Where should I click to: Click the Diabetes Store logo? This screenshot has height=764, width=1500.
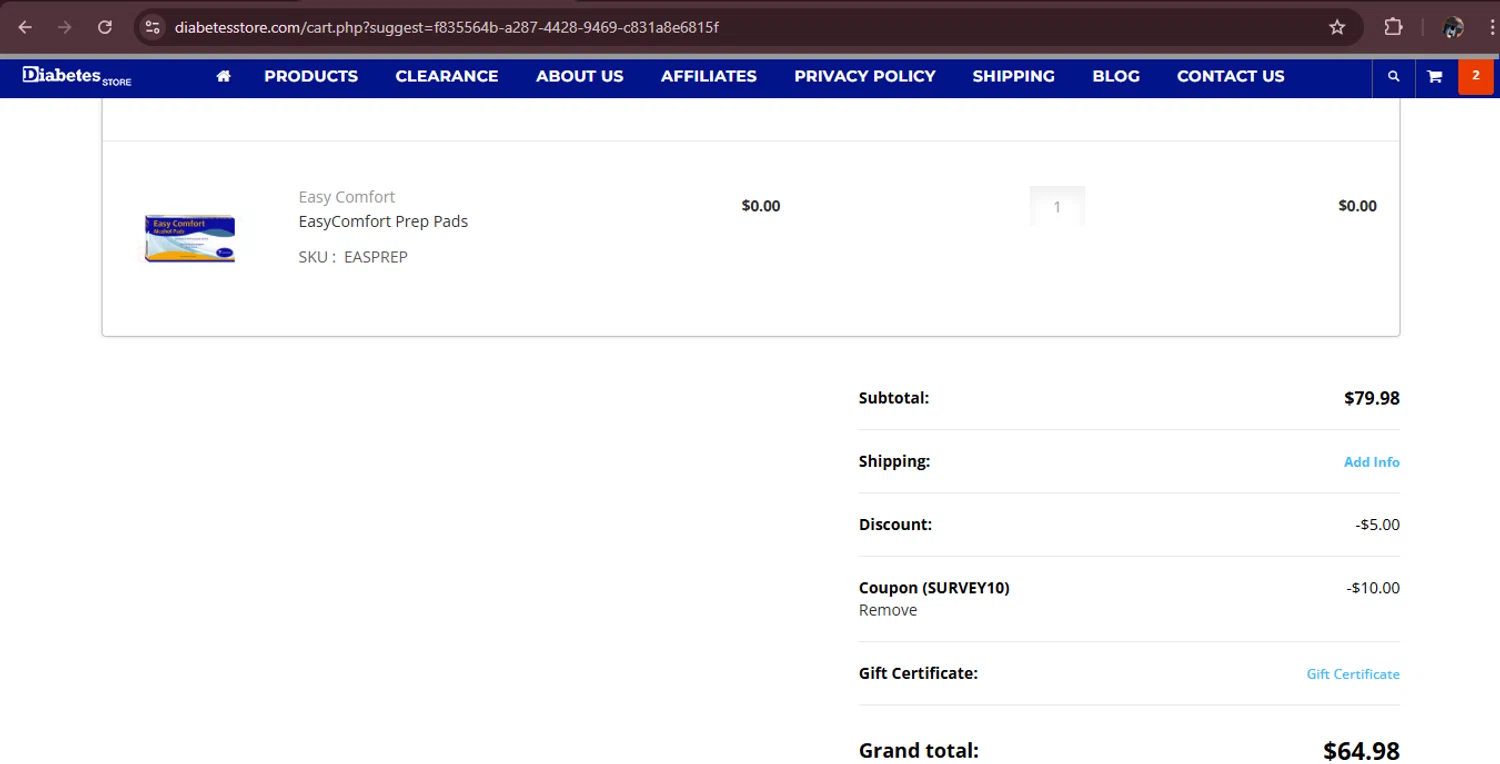77,76
